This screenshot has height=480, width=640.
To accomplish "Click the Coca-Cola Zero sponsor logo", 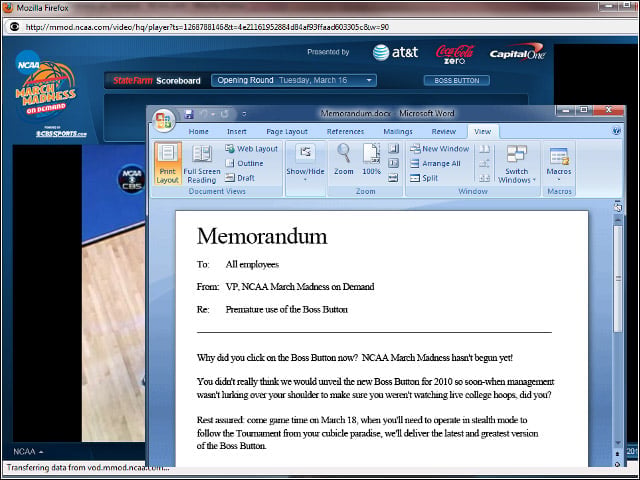I will click(454, 54).
